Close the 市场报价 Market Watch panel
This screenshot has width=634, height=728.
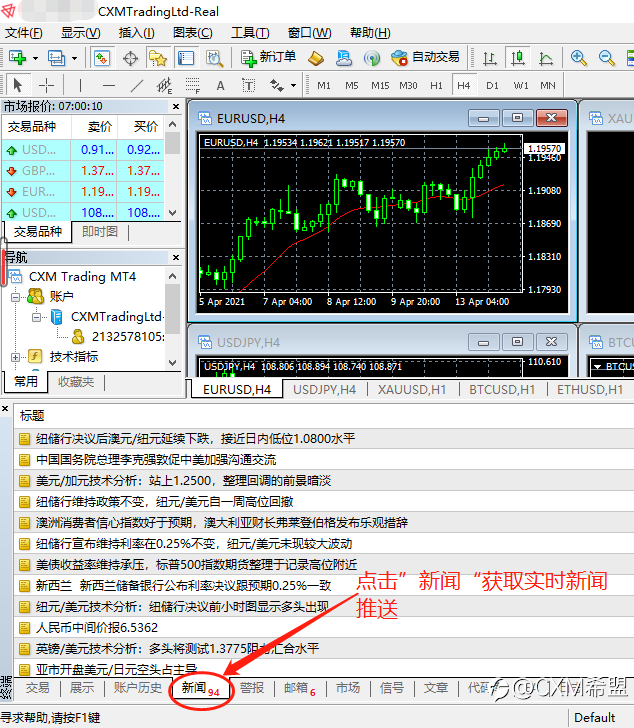coord(176,106)
